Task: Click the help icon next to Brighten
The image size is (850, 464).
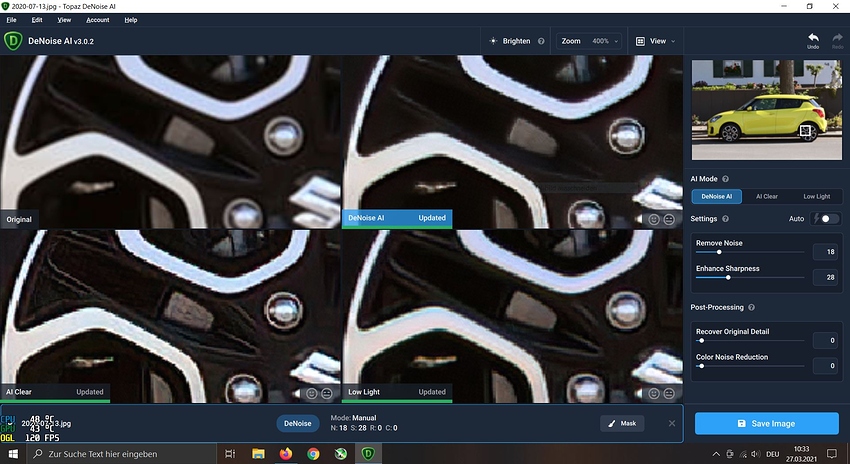Action: point(541,41)
